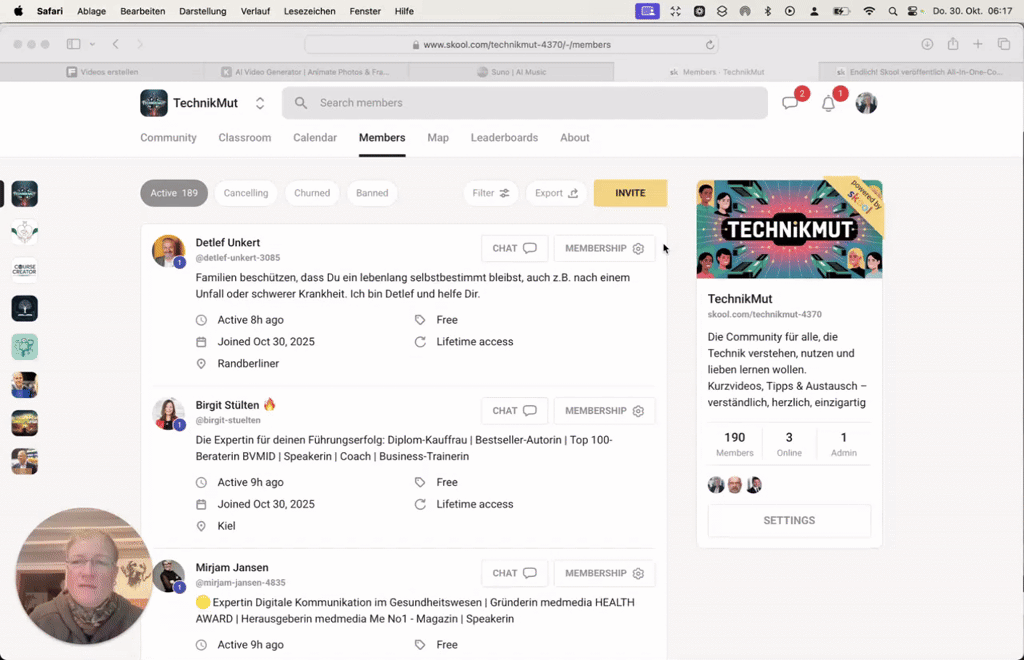
Task: Switch to the Map tab
Action: (x=438, y=138)
